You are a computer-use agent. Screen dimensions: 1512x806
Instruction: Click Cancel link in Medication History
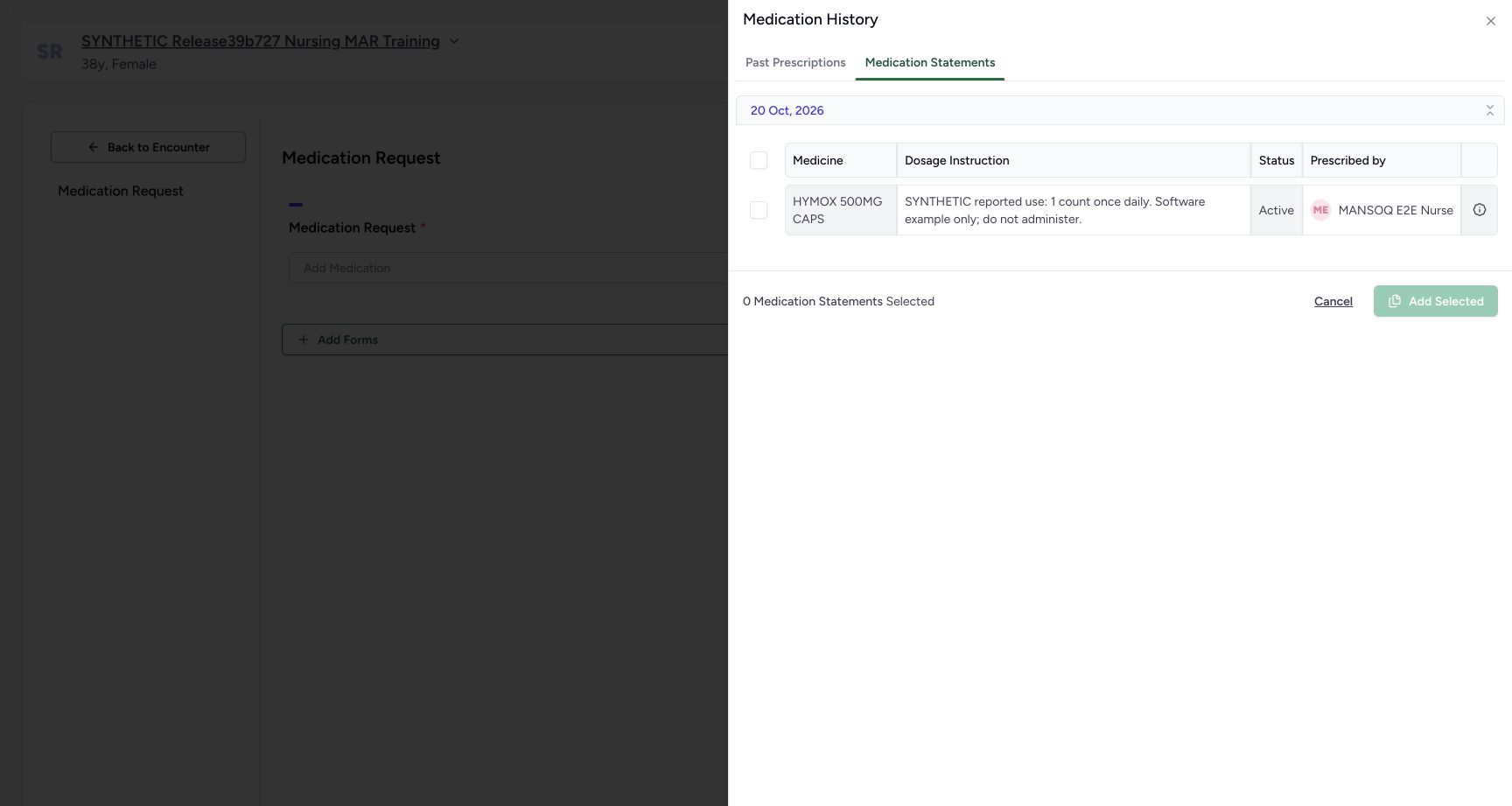pyautogui.click(x=1333, y=301)
